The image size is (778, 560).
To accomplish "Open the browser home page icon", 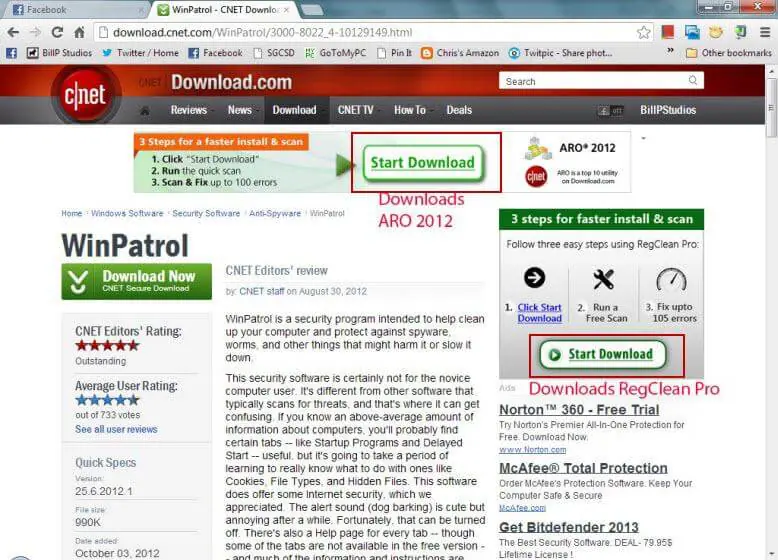I will (79, 32).
